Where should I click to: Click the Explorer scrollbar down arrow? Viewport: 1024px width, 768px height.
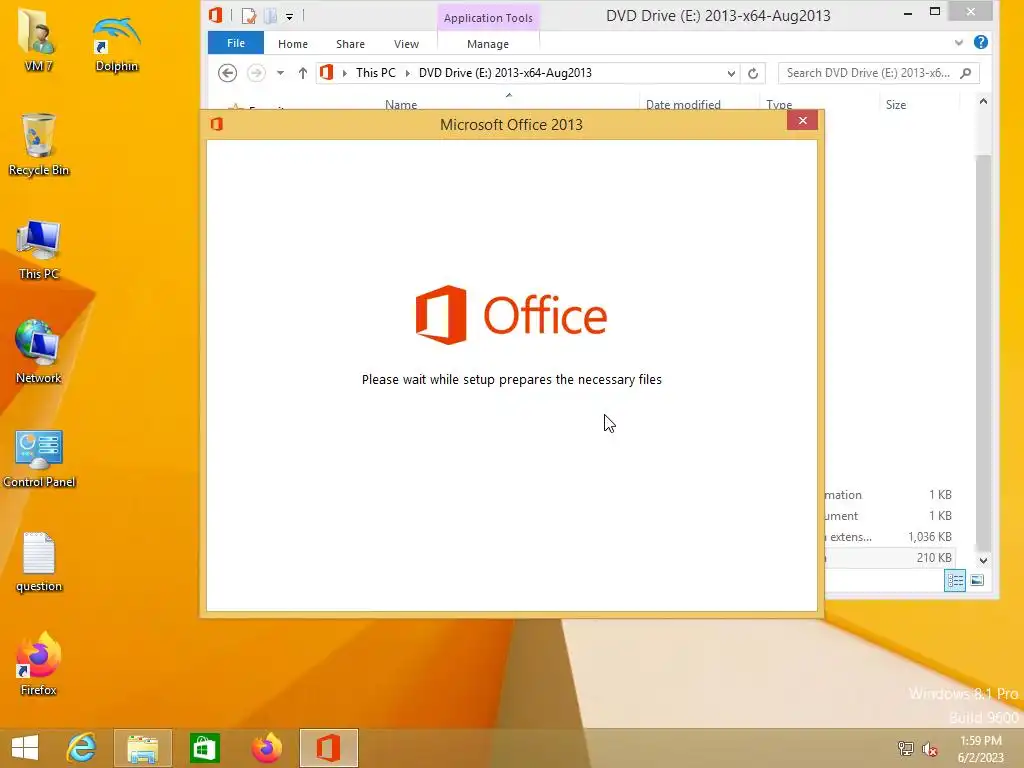tap(983, 560)
